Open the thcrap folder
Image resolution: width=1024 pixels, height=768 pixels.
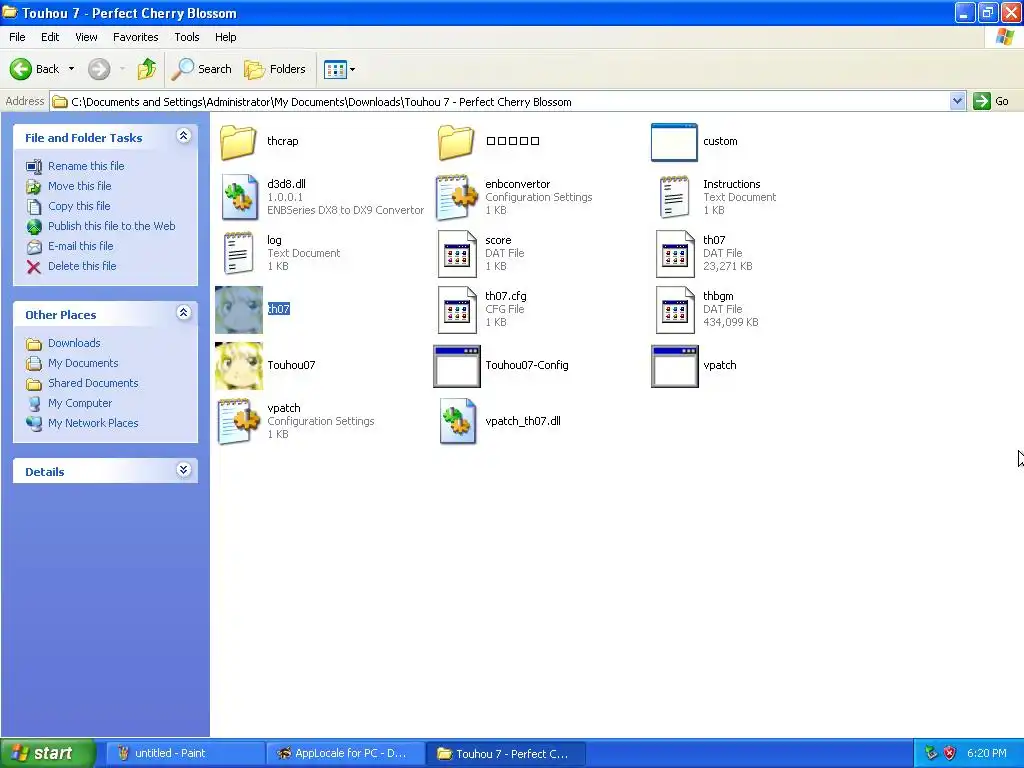tap(238, 142)
